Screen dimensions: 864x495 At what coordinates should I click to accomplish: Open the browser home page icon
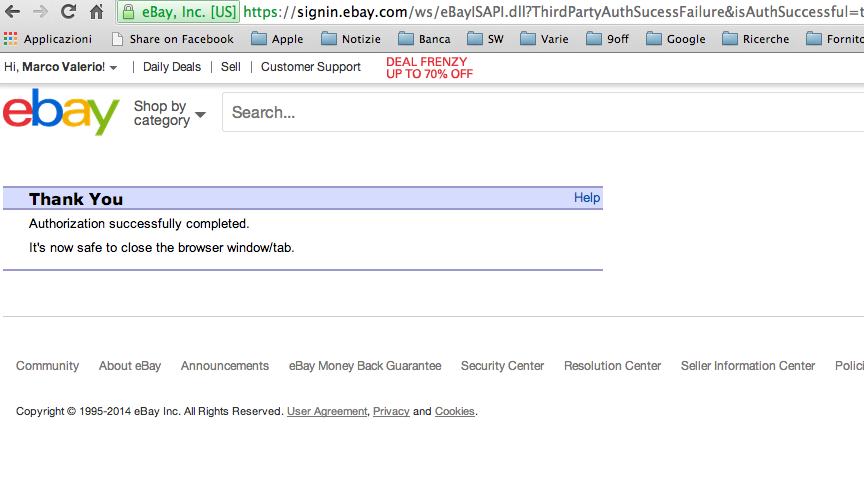pos(96,11)
